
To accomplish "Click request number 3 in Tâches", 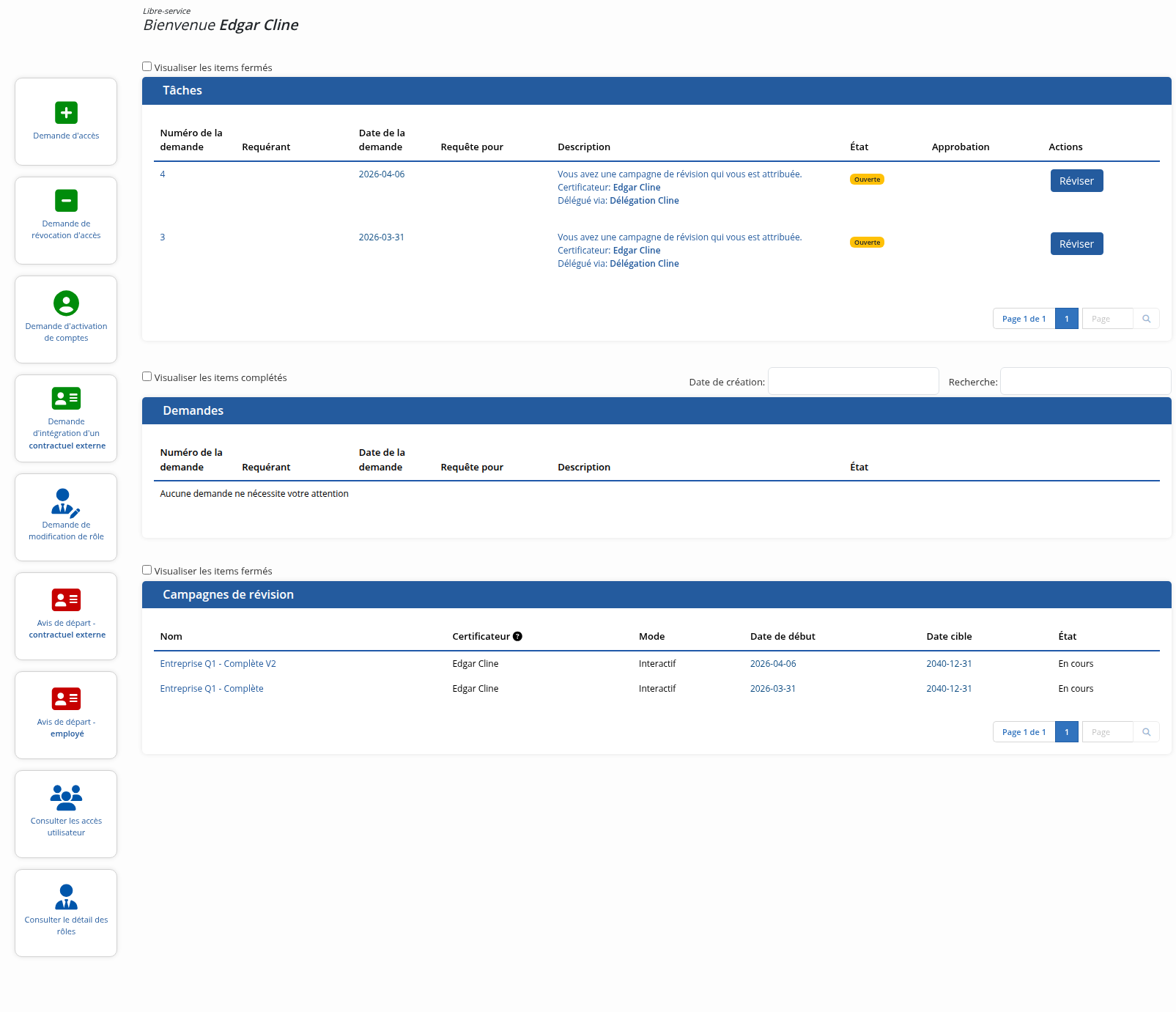I will click(x=163, y=237).
